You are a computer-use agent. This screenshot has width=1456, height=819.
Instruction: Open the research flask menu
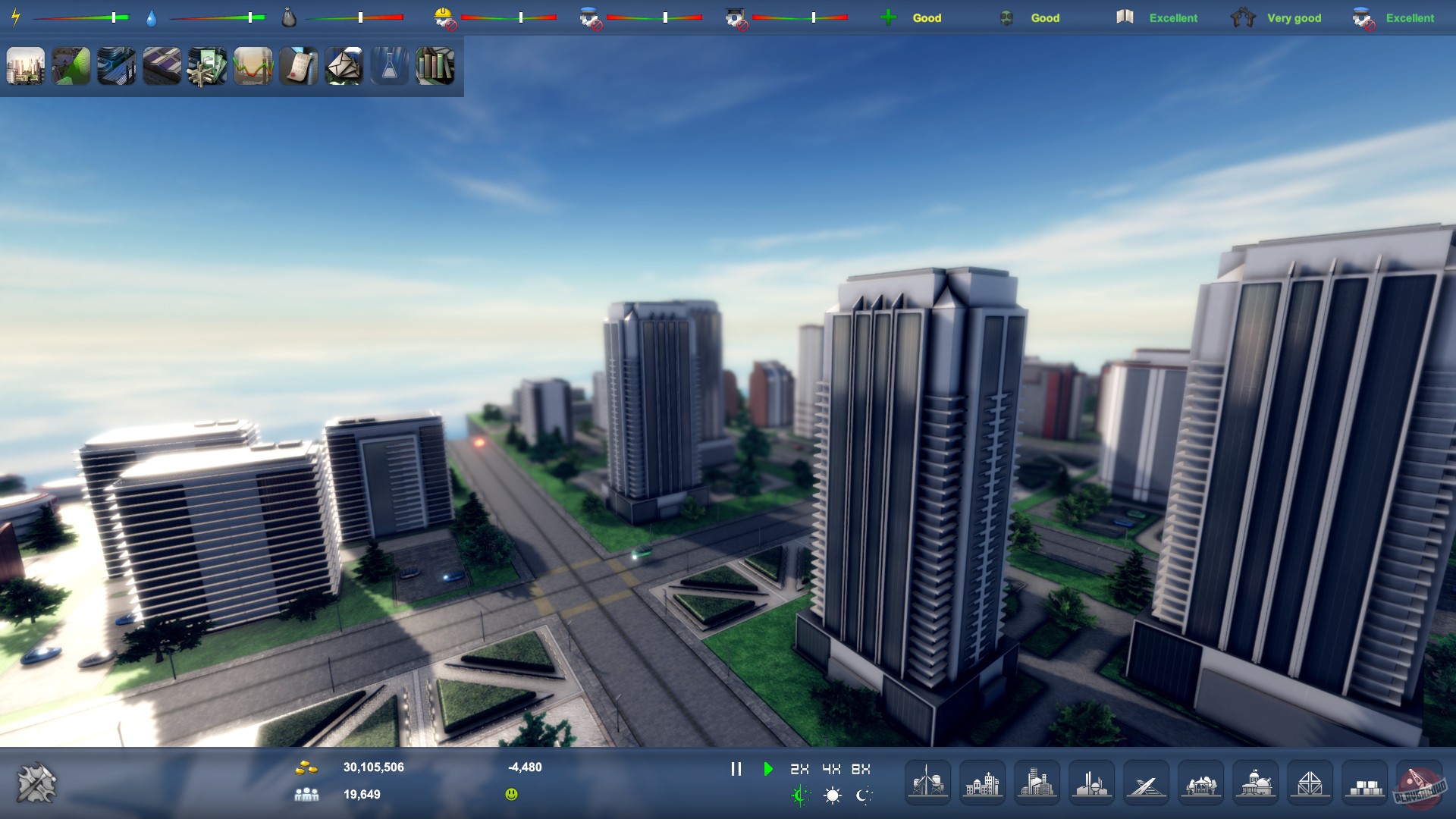point(389,67)
